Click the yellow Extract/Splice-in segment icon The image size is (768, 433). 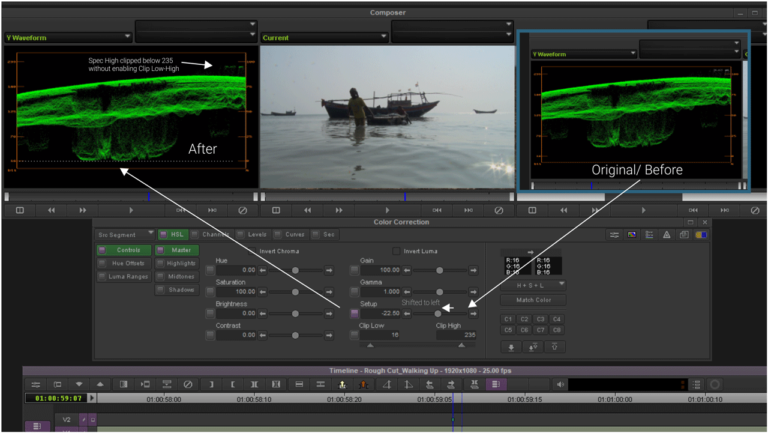pos(342,385)
